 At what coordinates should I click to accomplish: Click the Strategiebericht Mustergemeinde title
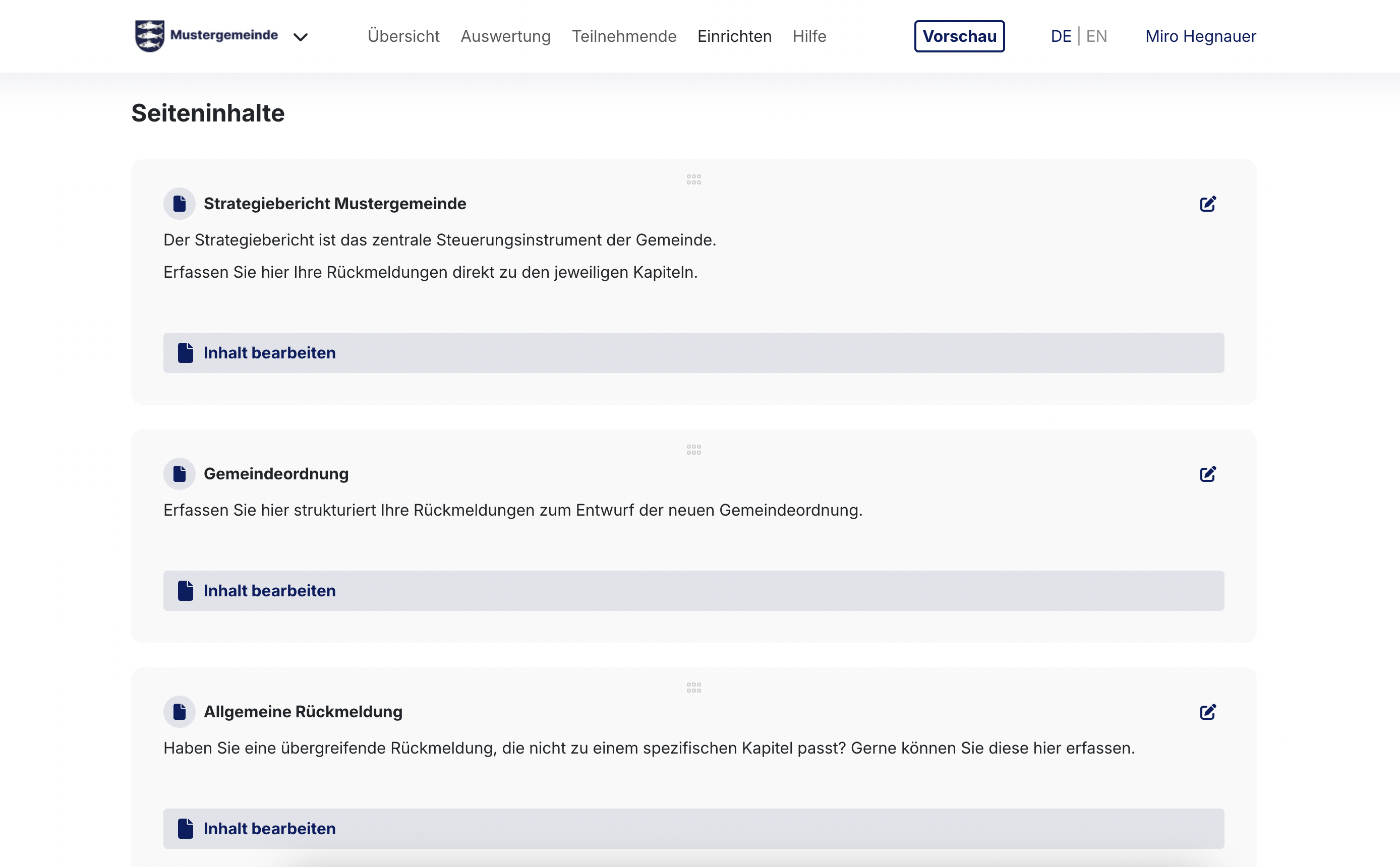(335, 204)
